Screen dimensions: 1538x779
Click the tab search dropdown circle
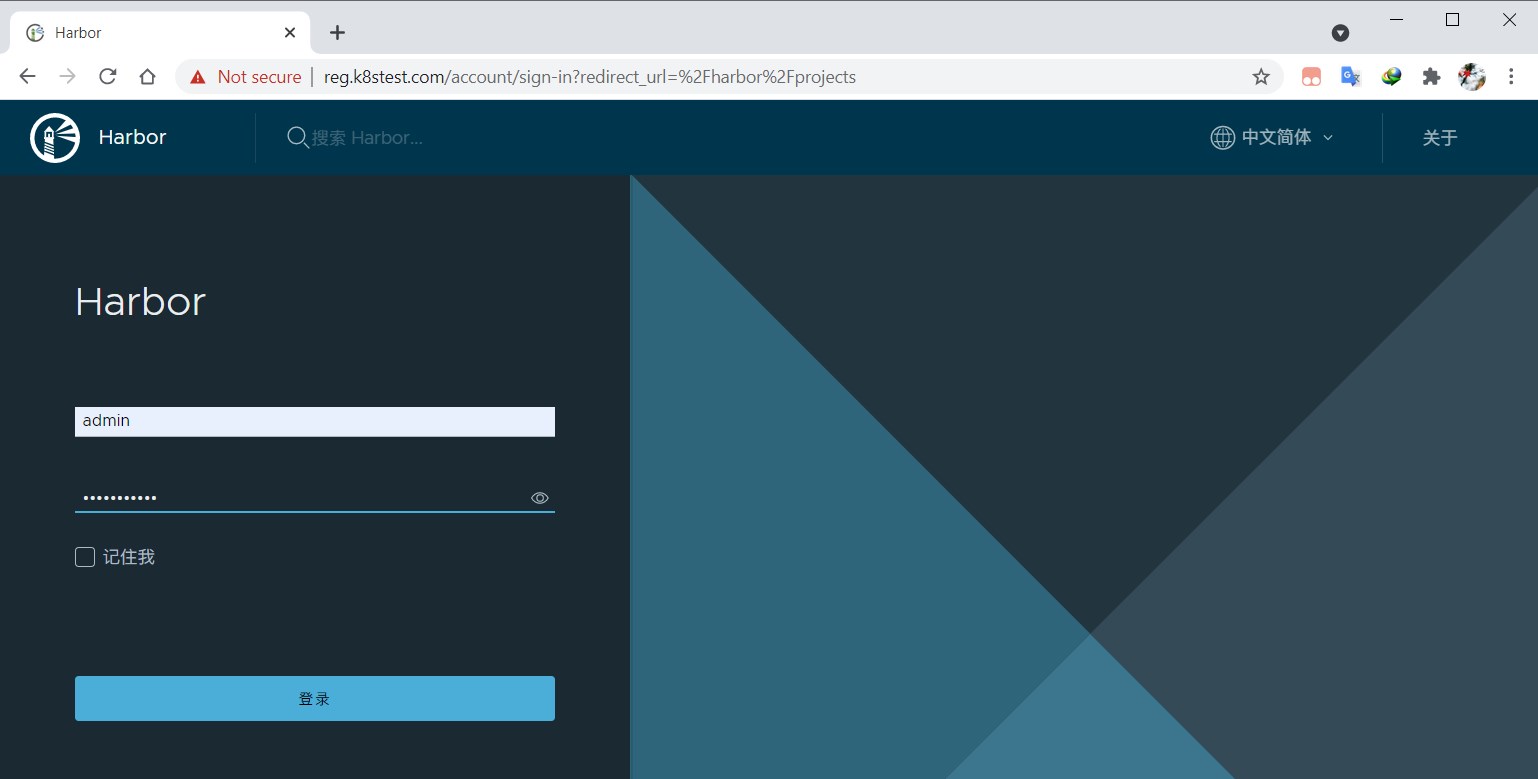(1341, 33)
